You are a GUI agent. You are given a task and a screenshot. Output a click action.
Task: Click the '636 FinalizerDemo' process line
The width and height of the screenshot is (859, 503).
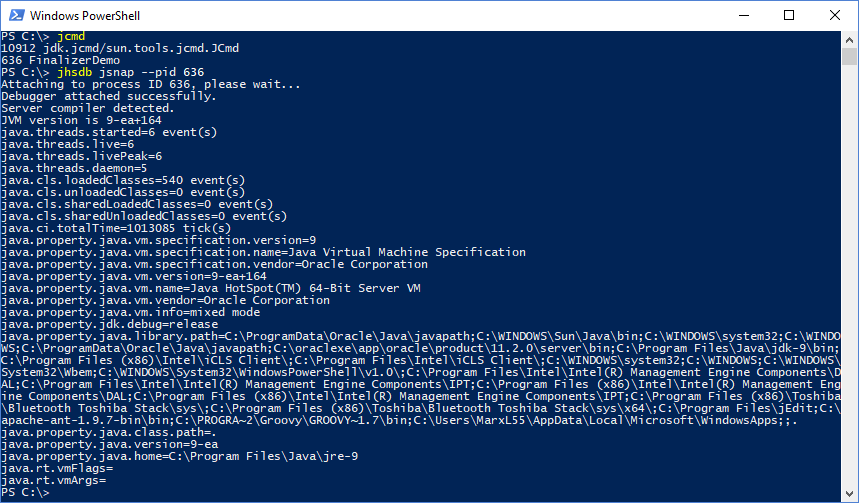(x=60, y=60)
